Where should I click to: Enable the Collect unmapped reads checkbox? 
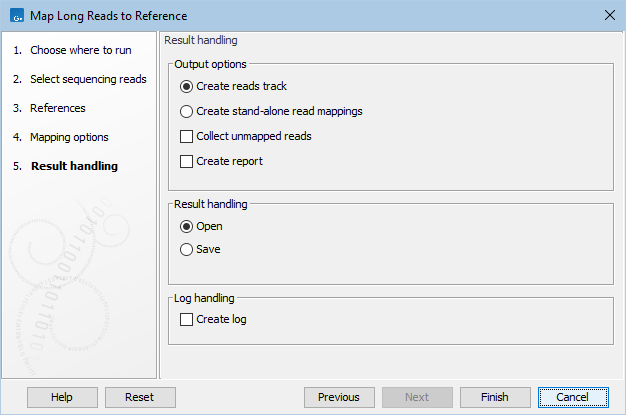(187, 136)
